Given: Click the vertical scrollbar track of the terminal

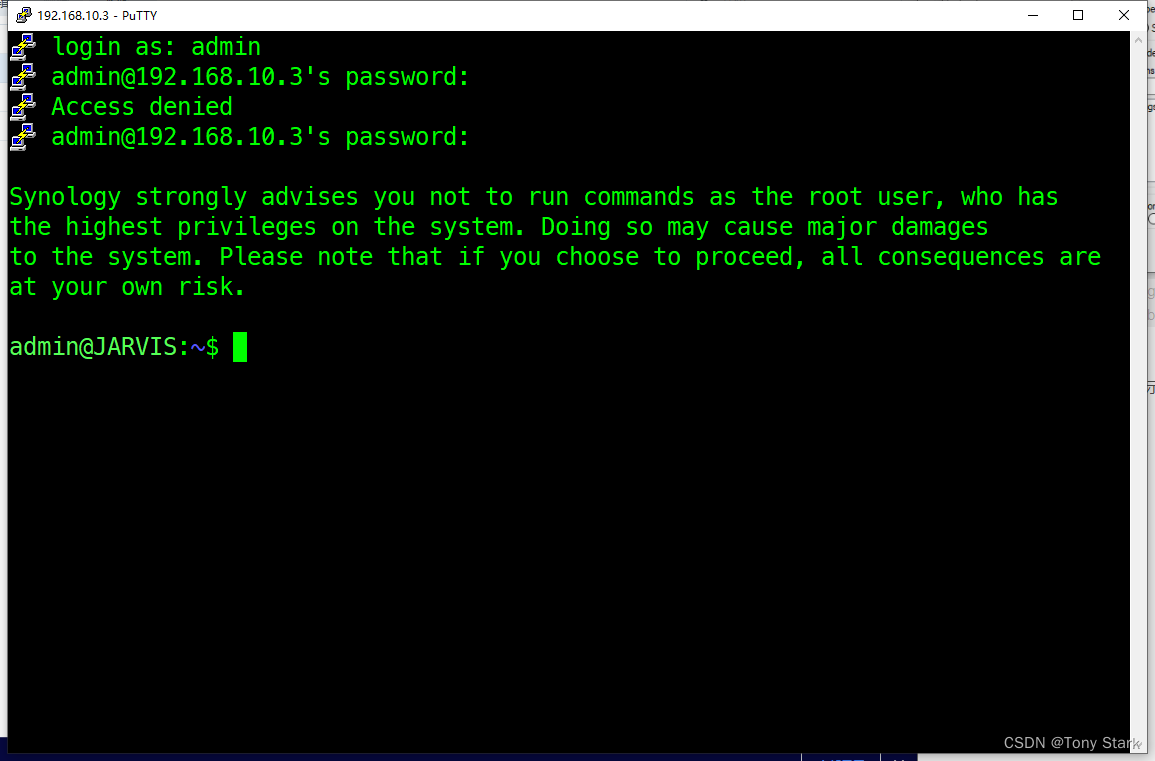Looking at the screenshot, I should 1138,390.
